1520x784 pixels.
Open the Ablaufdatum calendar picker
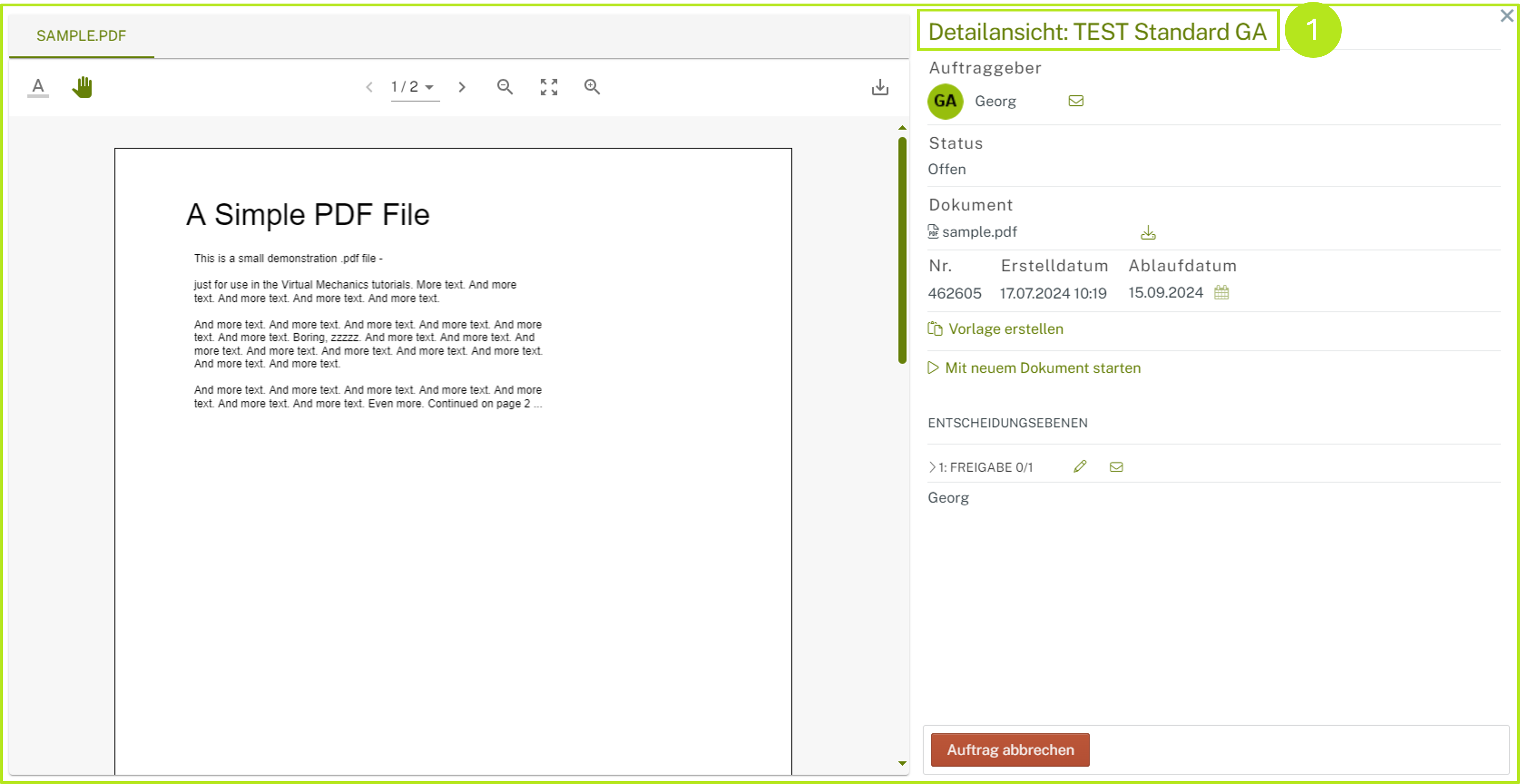(x=1221, y=292)
